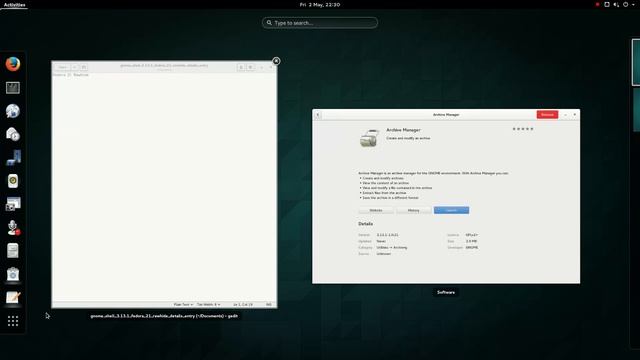Screen dimensions: 640x360
Task: Open the document files dash icon
Action: pyautogui.click(x=13, y=251)
